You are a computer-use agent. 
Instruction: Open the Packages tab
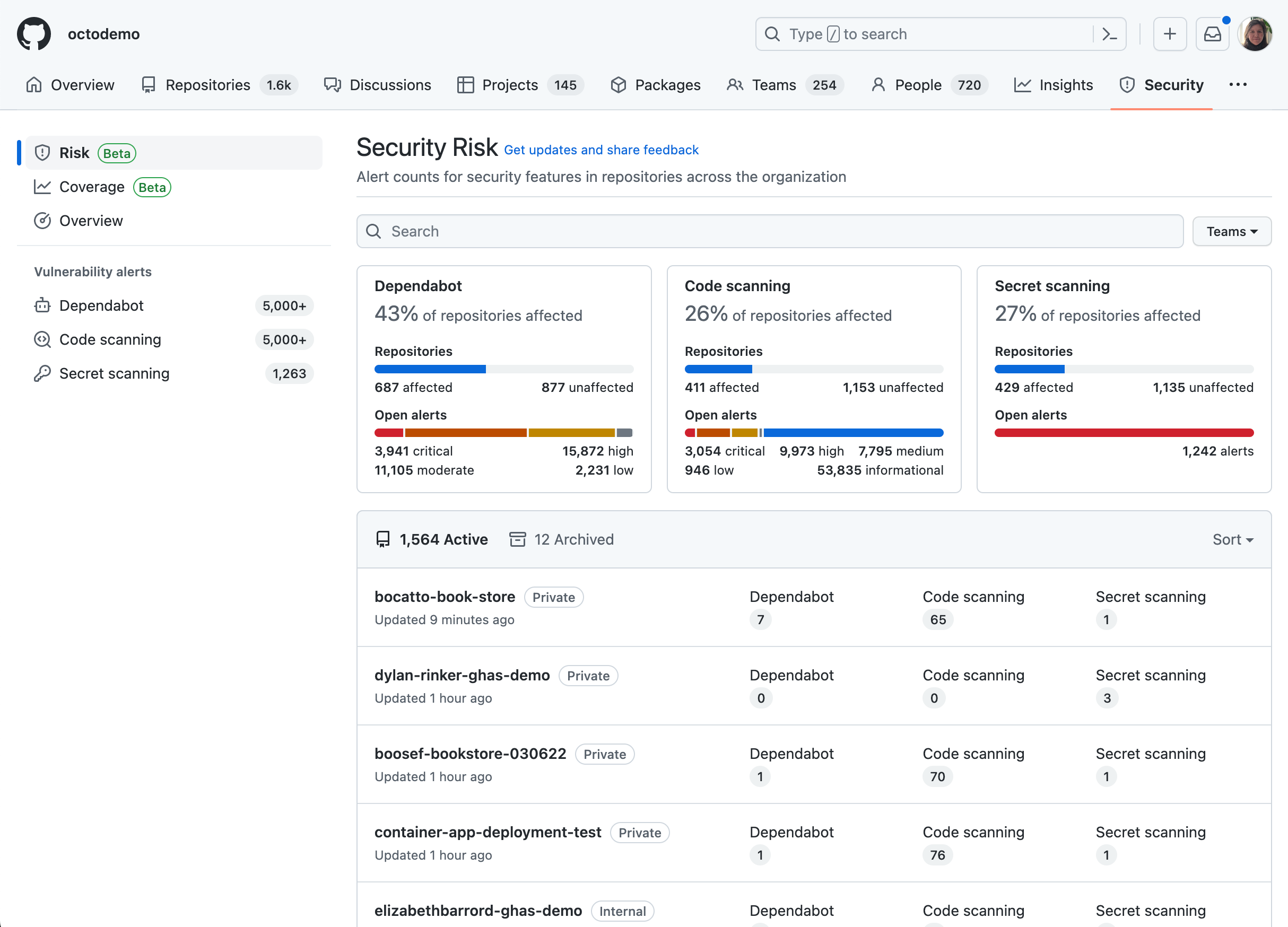(655, 84)
